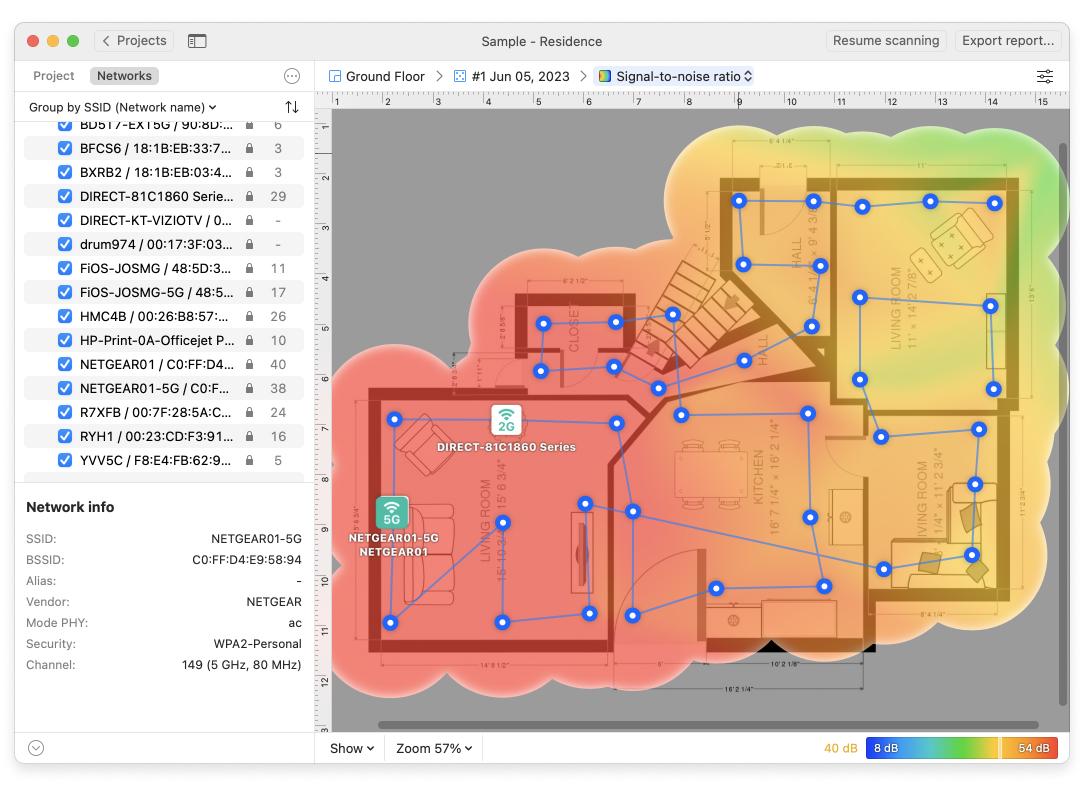The width and height of the screenshot is (1083, 786).
Task: Click the Ground Floor plan icon
Action: pyautogui.click(x=335, y=77)
